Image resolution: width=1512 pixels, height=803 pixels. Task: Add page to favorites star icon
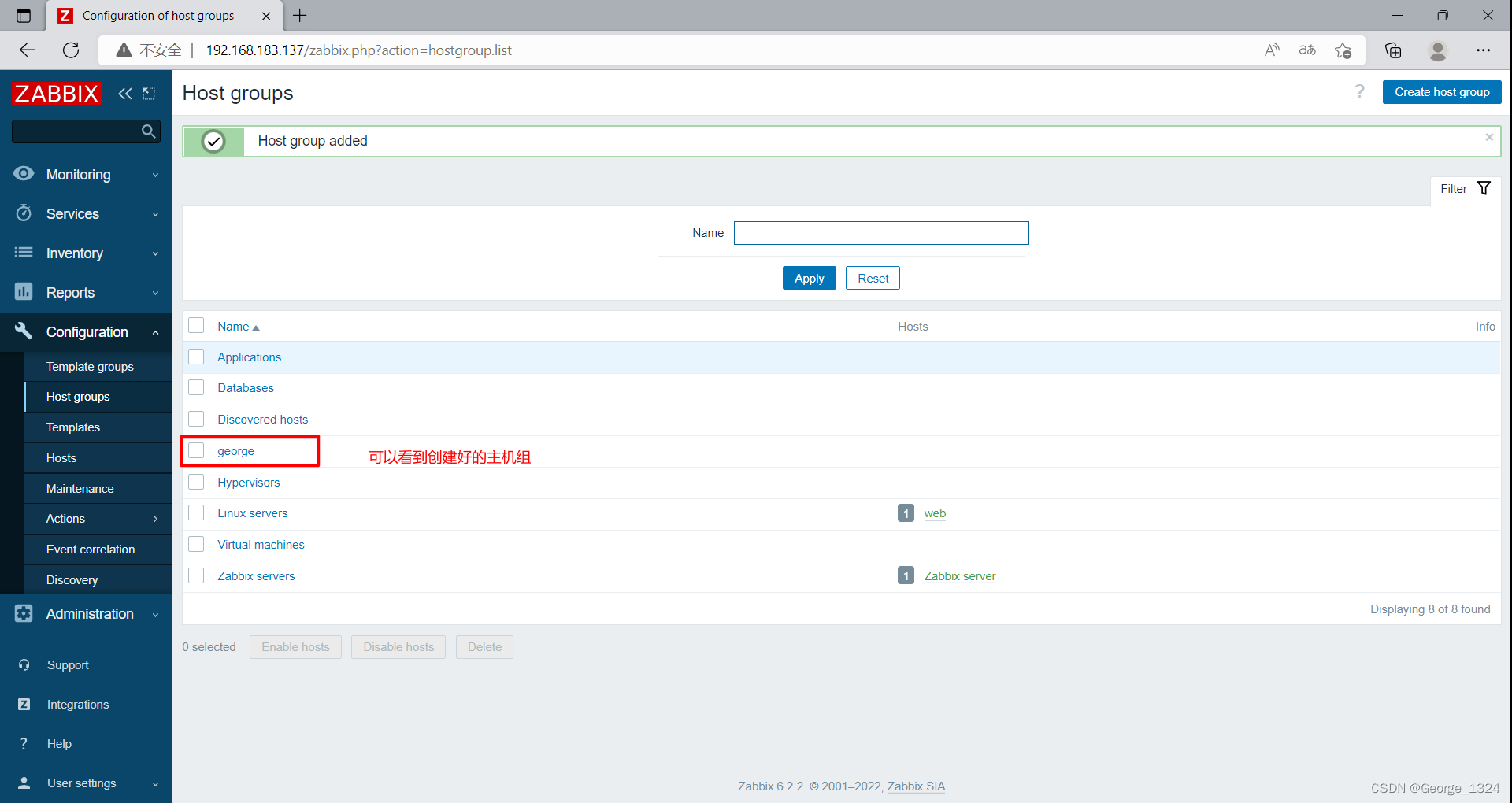tap(1343, 50)
